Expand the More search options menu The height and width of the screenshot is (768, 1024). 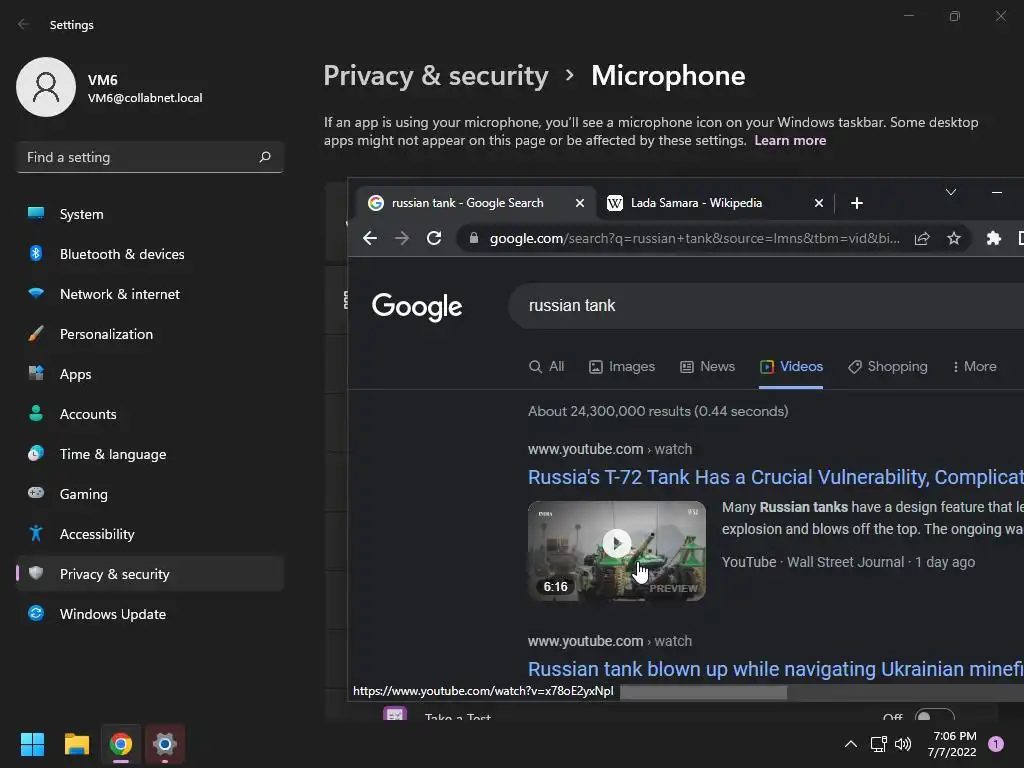tap(974, 366)
